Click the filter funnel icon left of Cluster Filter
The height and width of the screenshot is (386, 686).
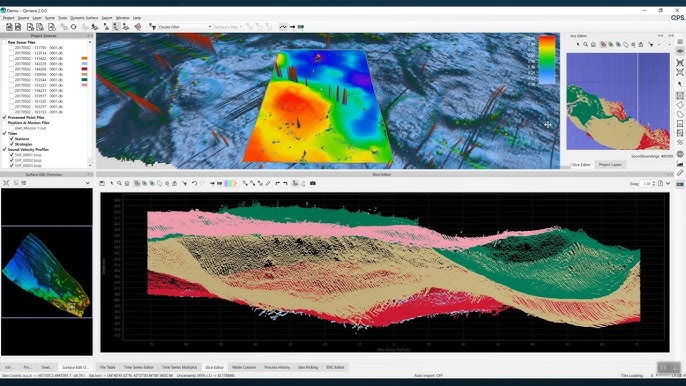(153, 27)
